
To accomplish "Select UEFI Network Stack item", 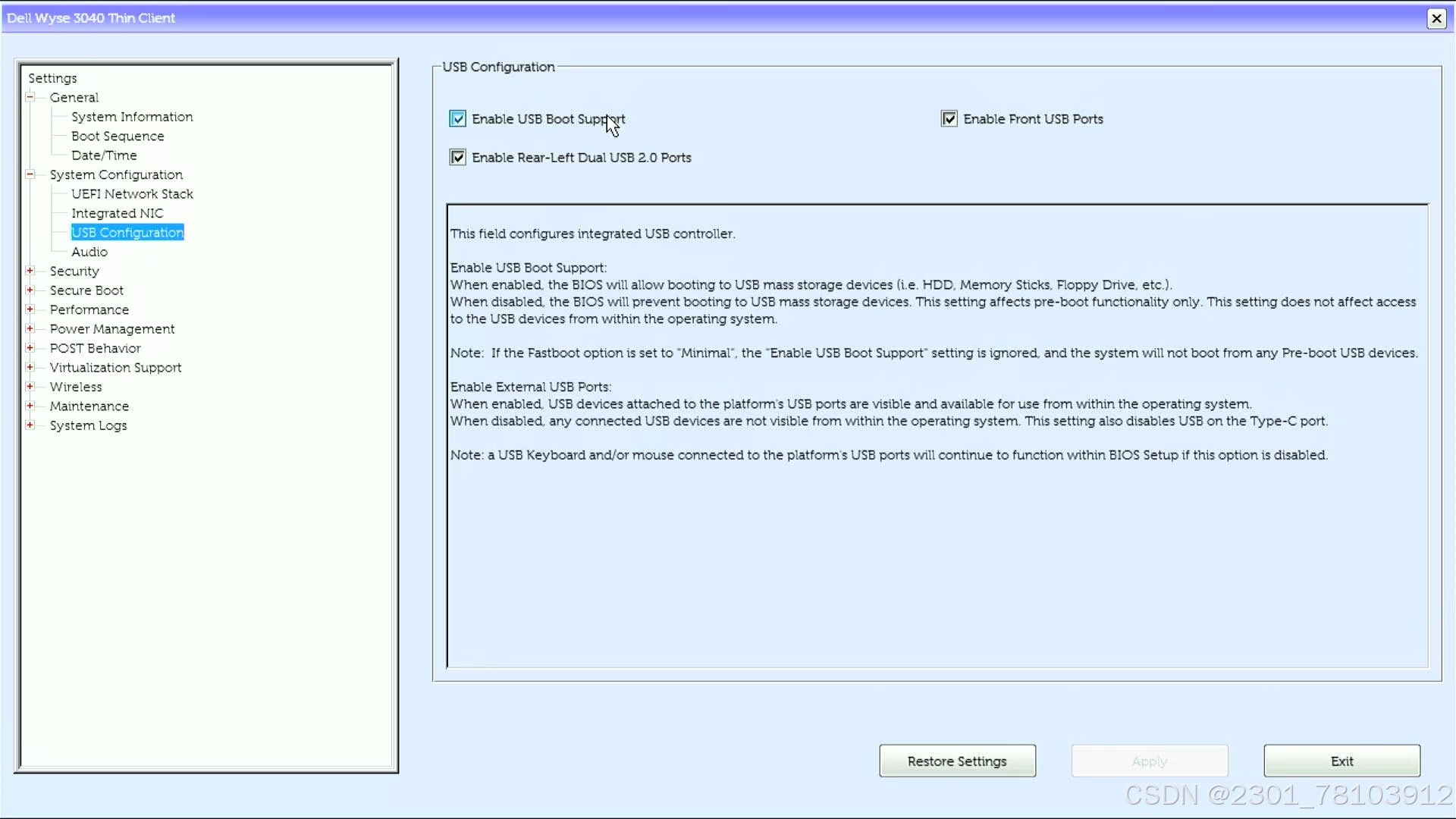I will tap(132, 194).
